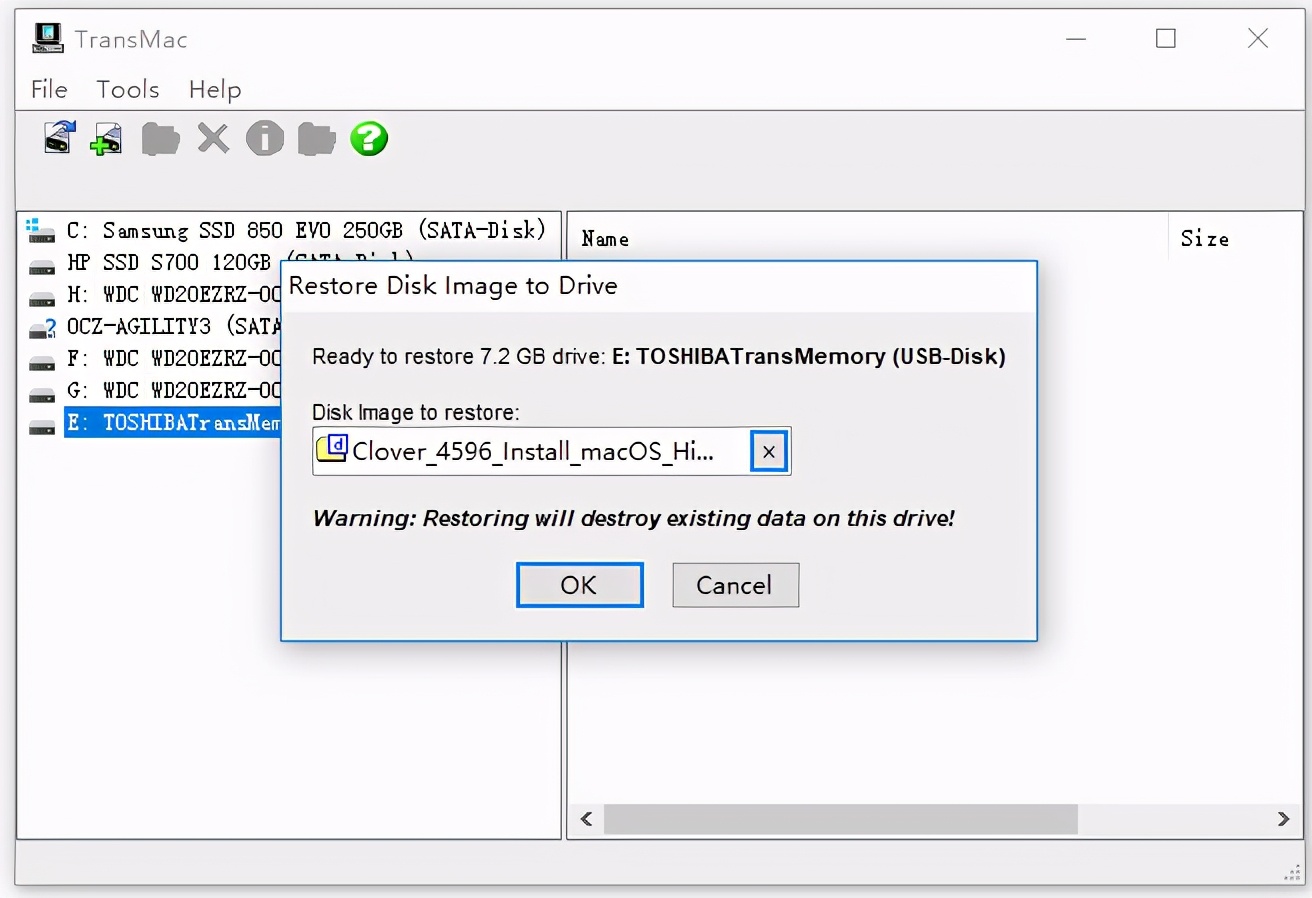Open the Tools menu

click(x=128, y=89)
